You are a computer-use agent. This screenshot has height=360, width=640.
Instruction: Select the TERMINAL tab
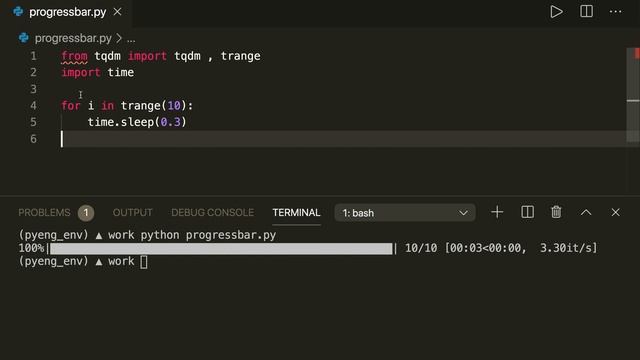[296, 213]
